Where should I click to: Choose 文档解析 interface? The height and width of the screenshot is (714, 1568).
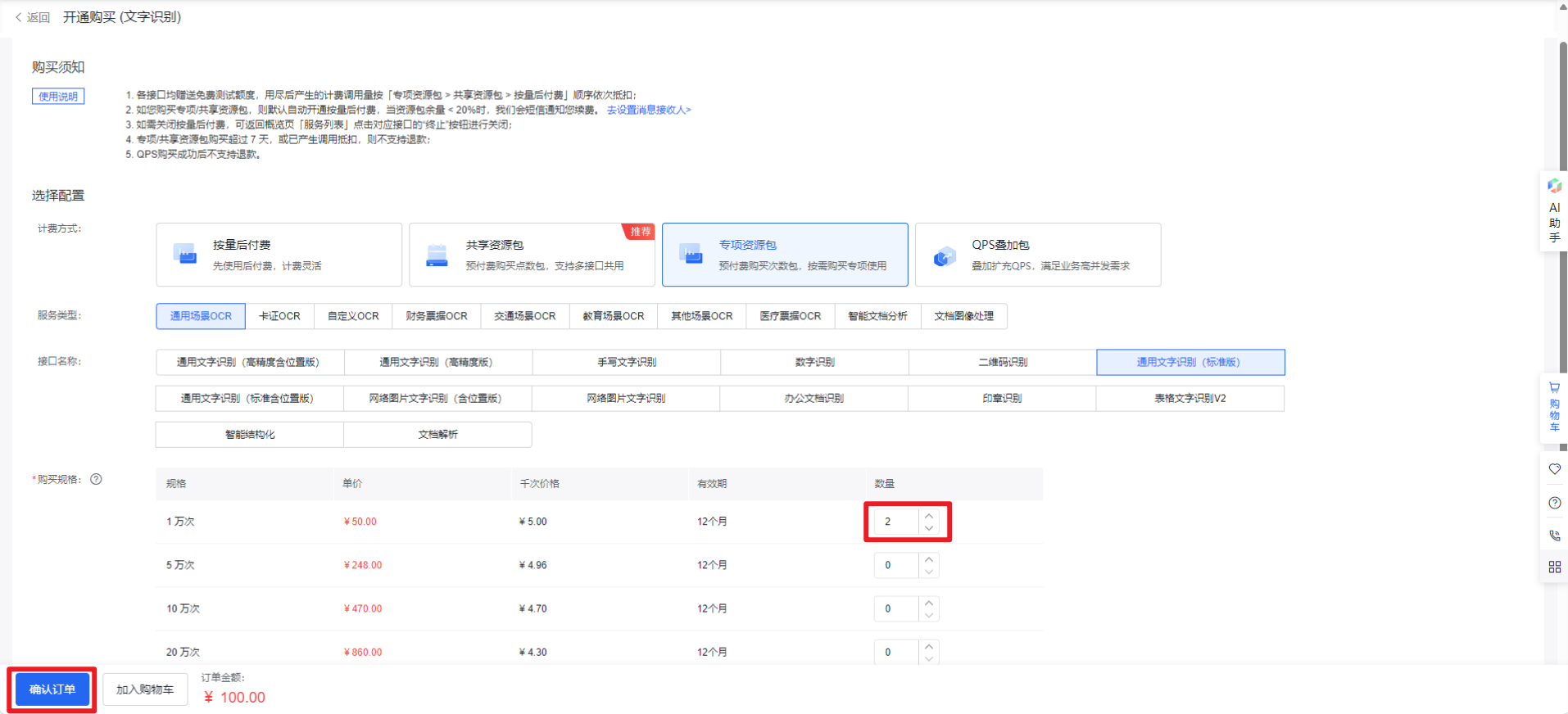pyautogui.click(x=438, y=434)
